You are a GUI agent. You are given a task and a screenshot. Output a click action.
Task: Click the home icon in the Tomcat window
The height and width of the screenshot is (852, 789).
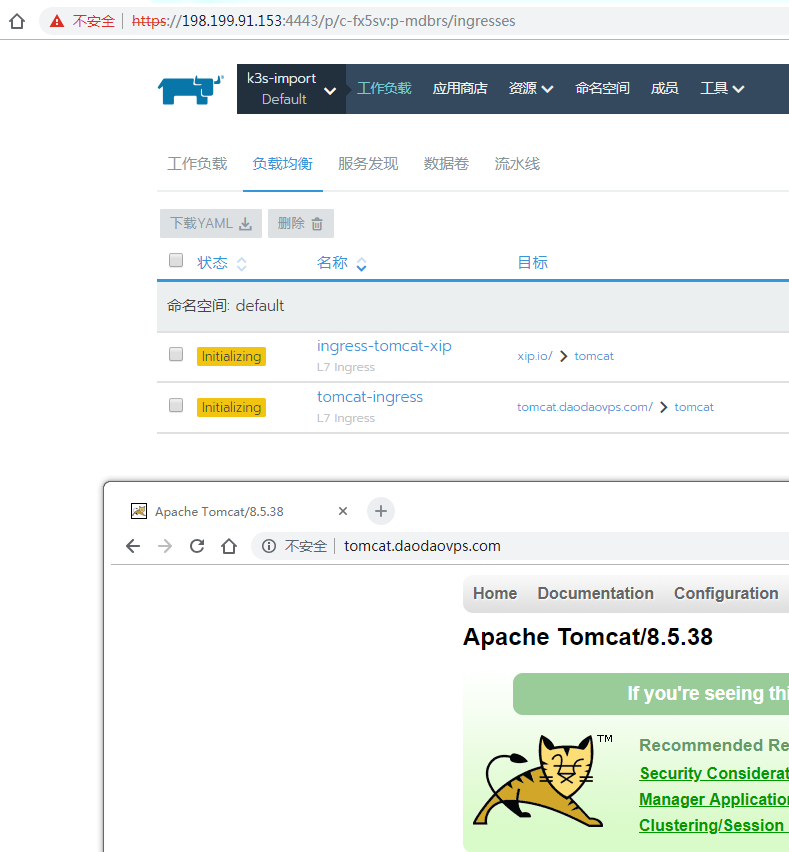tap(229, 546)
